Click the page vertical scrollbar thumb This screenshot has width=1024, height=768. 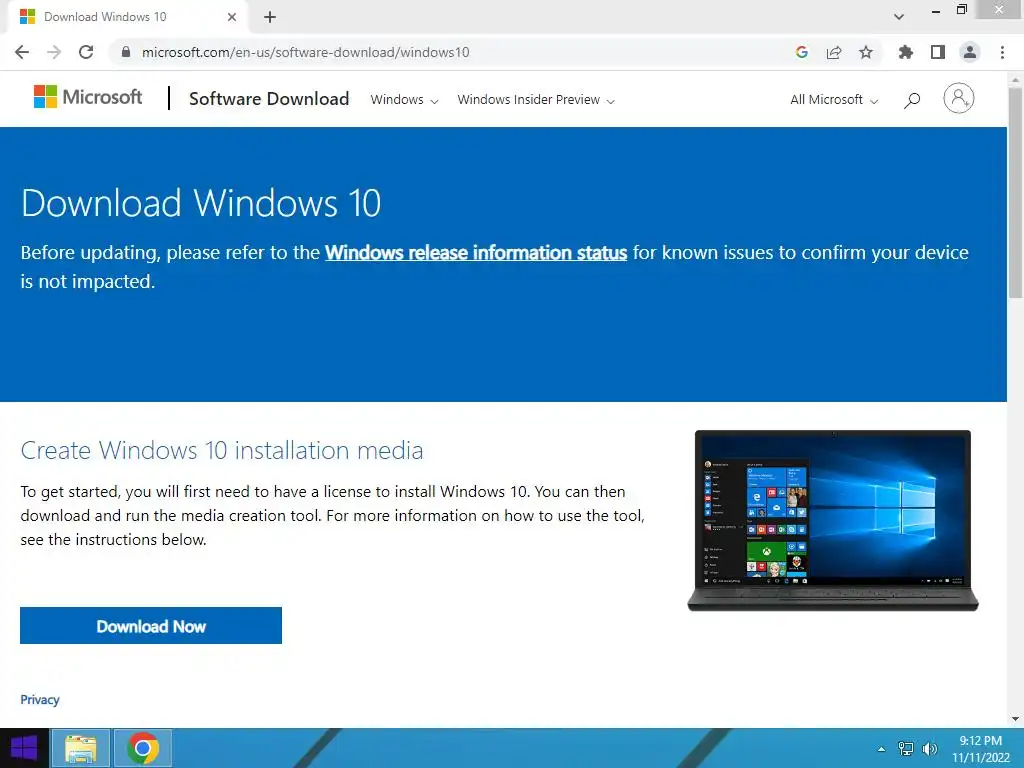(1015, 193)
